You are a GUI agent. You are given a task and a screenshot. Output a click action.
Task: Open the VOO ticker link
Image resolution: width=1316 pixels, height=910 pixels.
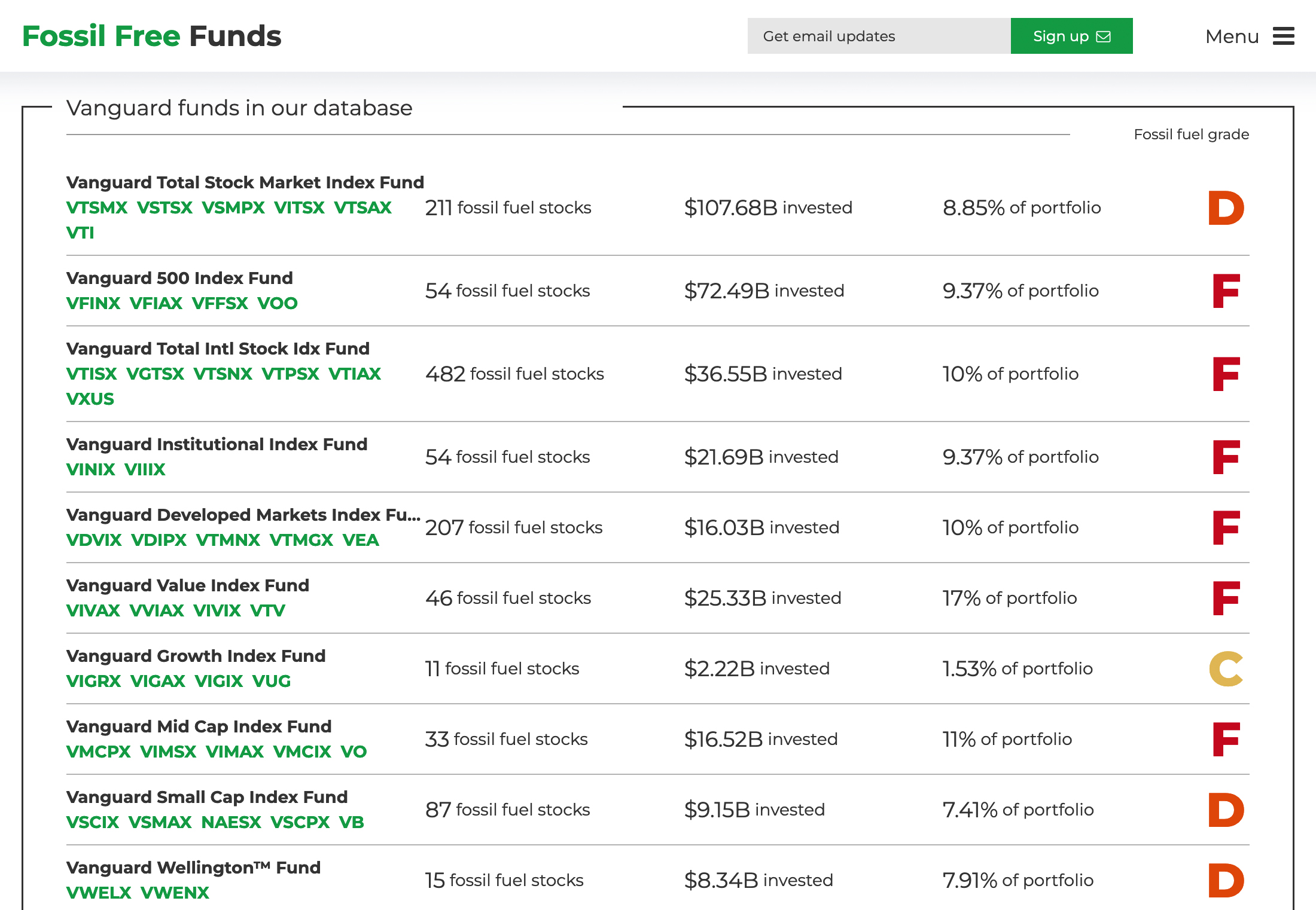tap(278, 303)
